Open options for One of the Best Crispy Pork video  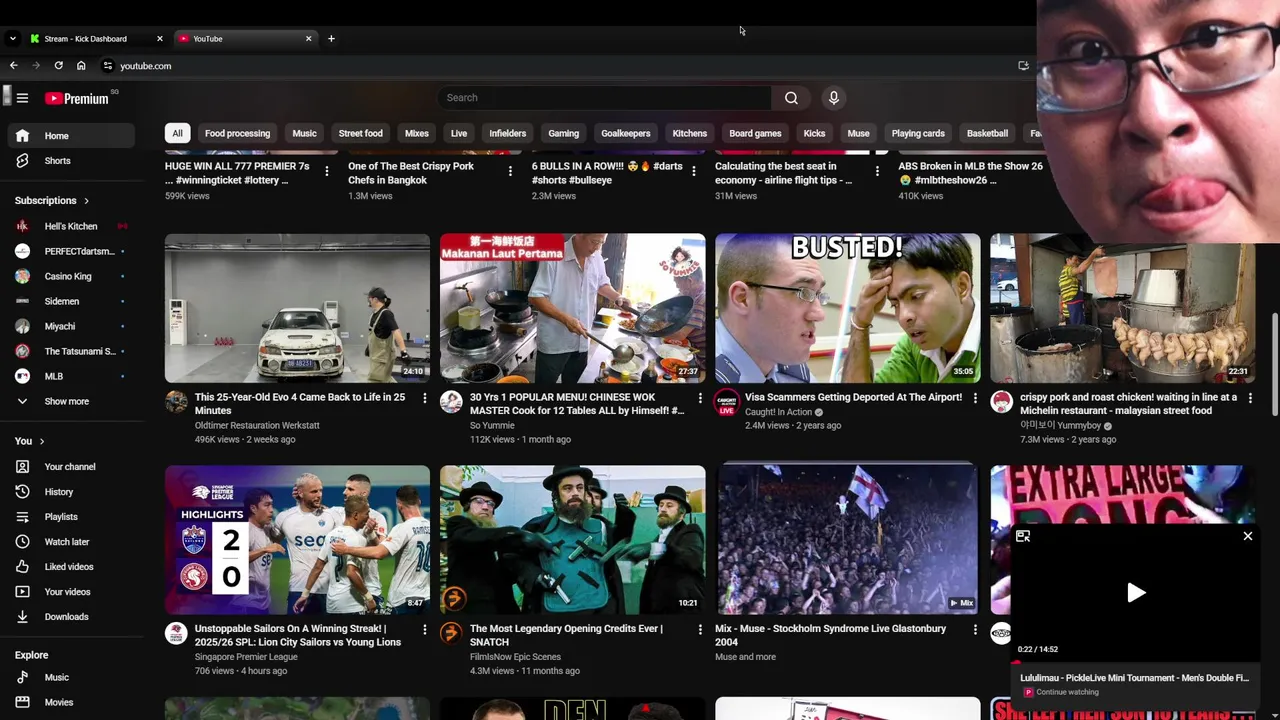(x=510, y=172)
